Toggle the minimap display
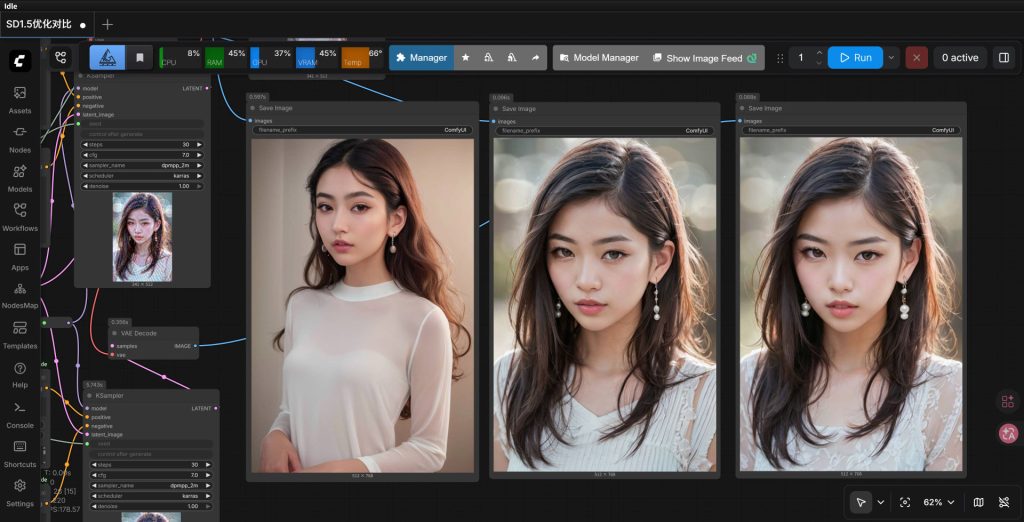The height and width of the screenshot is (522, 1024). pyautogui.click(x=978, y=502)
